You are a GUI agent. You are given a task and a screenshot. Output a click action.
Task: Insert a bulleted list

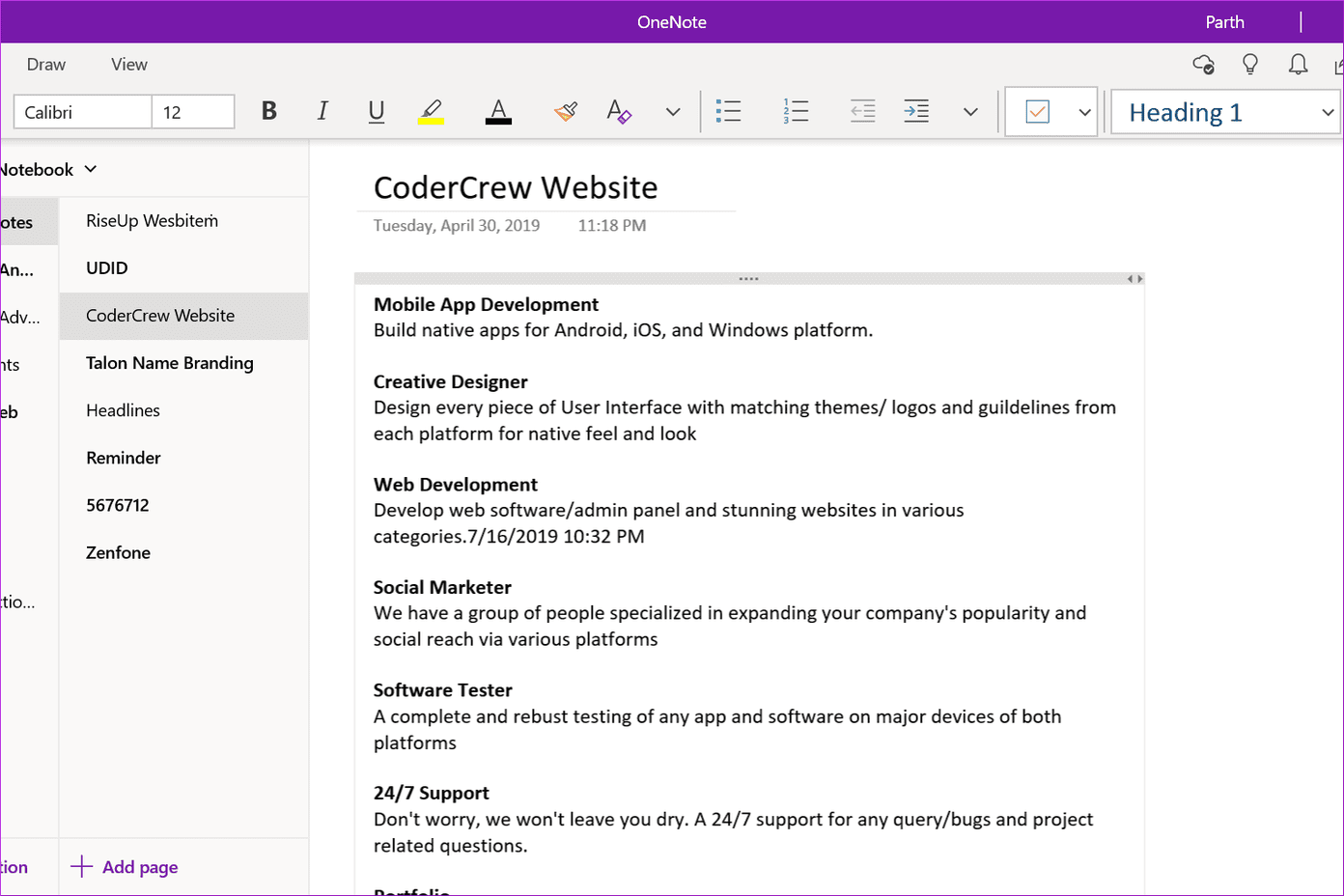[x=728, y=112]
